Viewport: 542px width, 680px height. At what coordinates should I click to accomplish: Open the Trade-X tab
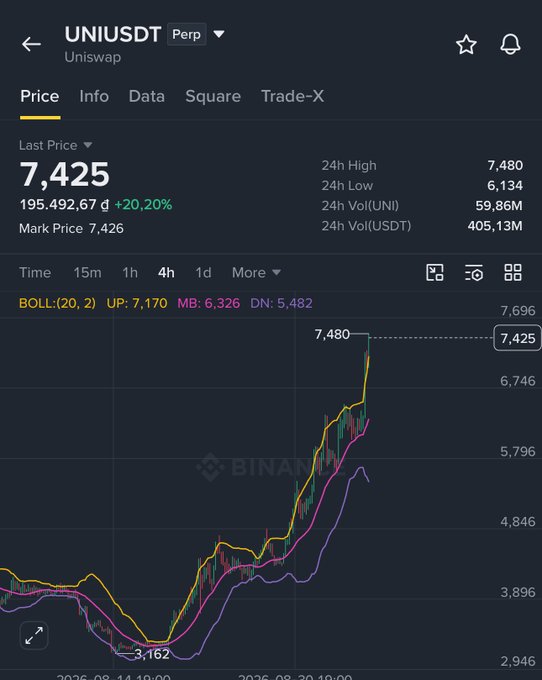coord(292,96)
